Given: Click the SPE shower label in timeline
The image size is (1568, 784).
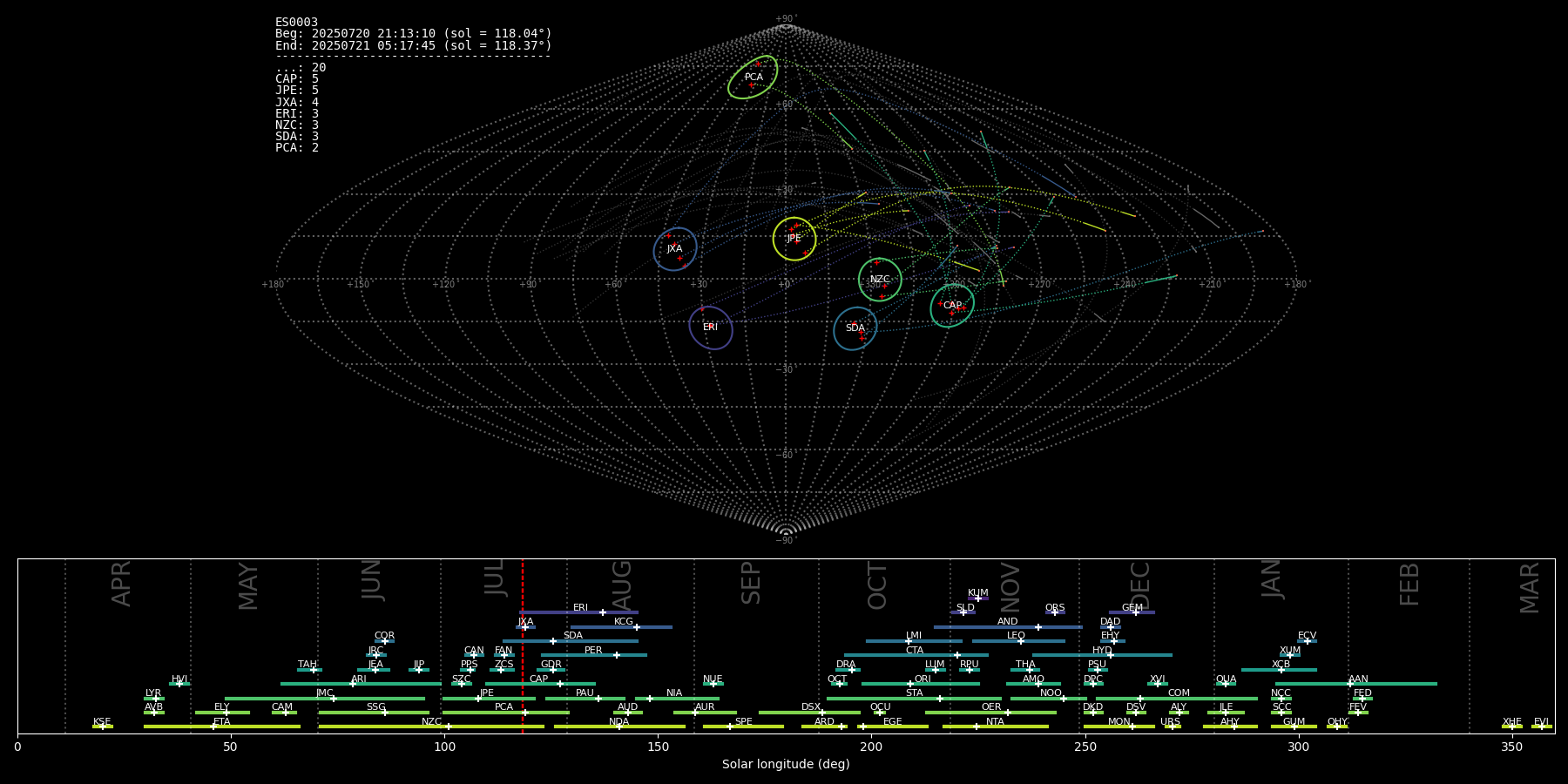Looking at the screenshot, I should [743, 722].
